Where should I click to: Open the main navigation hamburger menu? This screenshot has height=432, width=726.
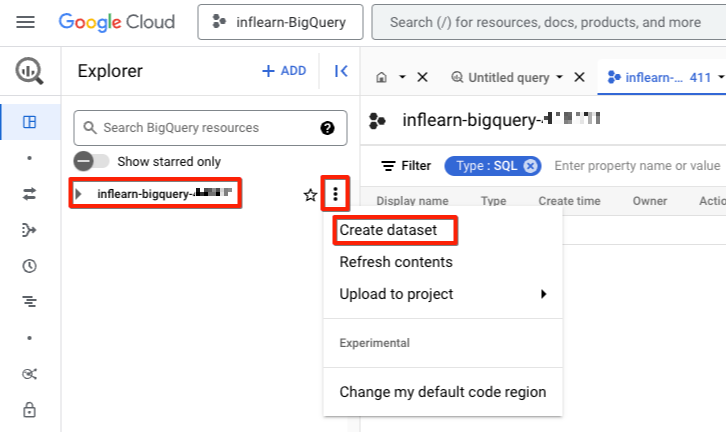tap(25, 22)
